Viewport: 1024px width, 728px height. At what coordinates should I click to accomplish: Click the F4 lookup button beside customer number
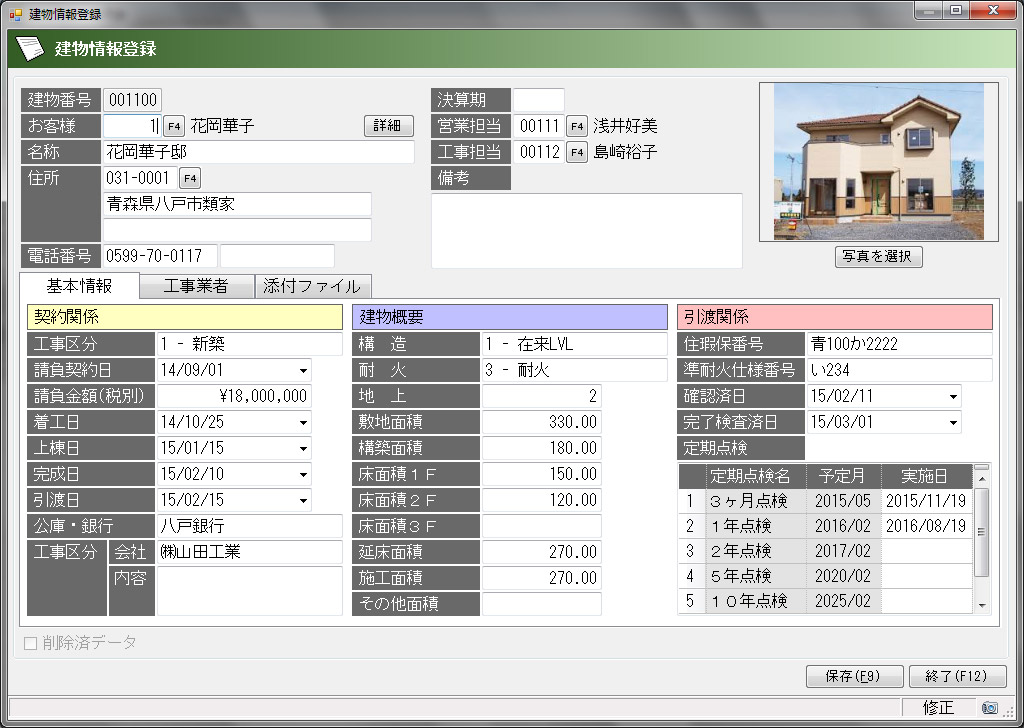(x=174, y=126)
